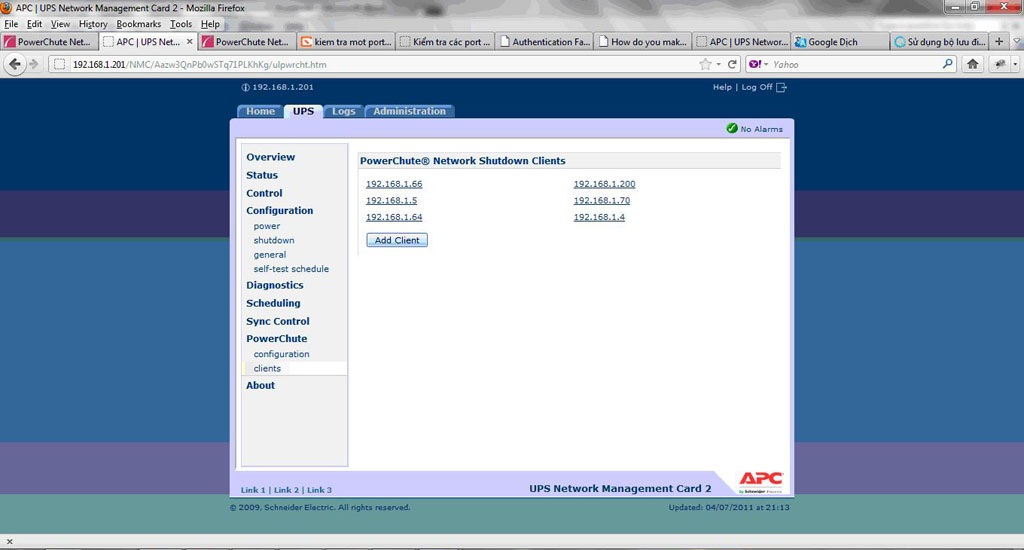
Task: Click the Log Off arrow icon
Action: click(781, 87)
